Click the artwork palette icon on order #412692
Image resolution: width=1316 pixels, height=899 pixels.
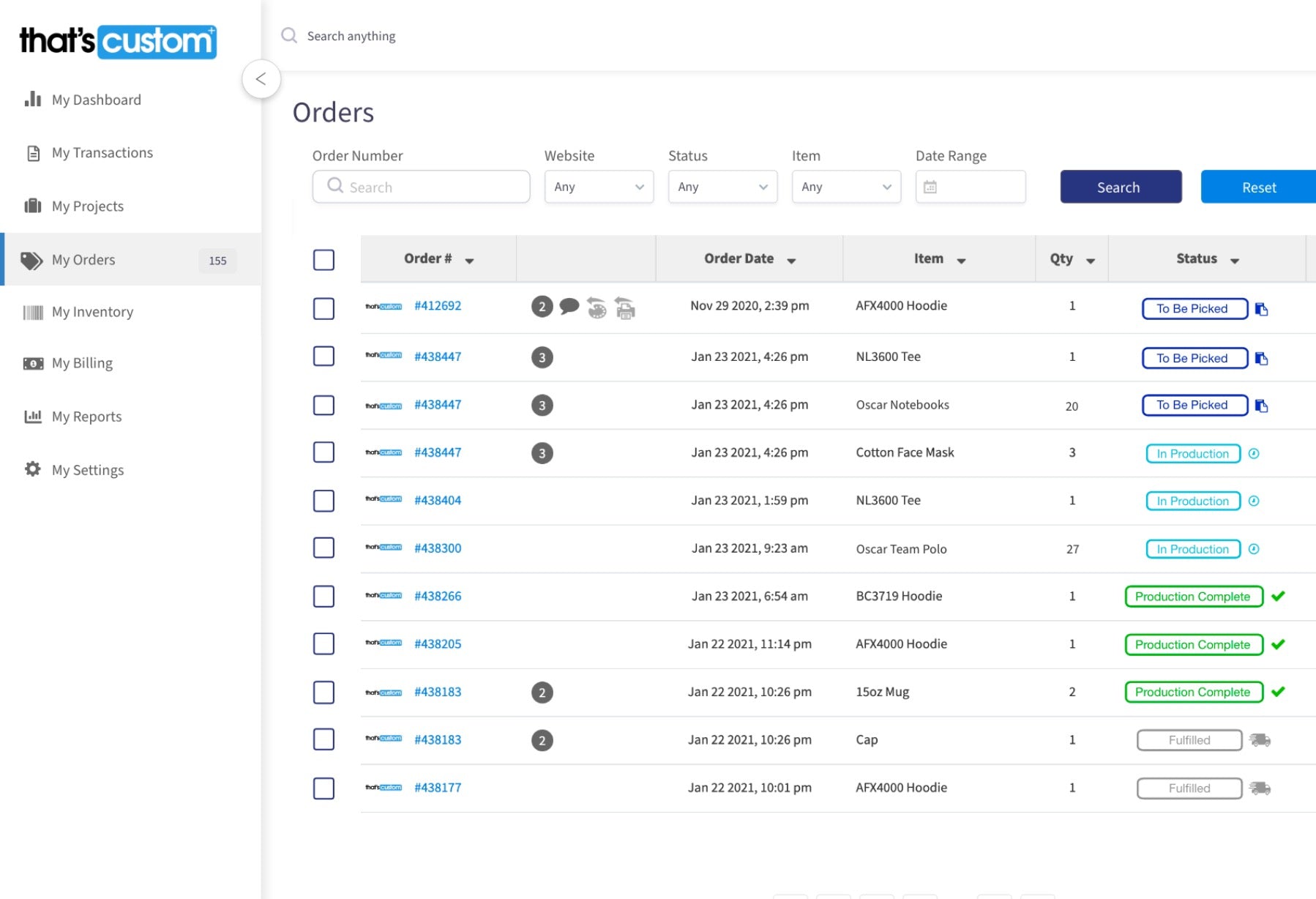point(597,308)
